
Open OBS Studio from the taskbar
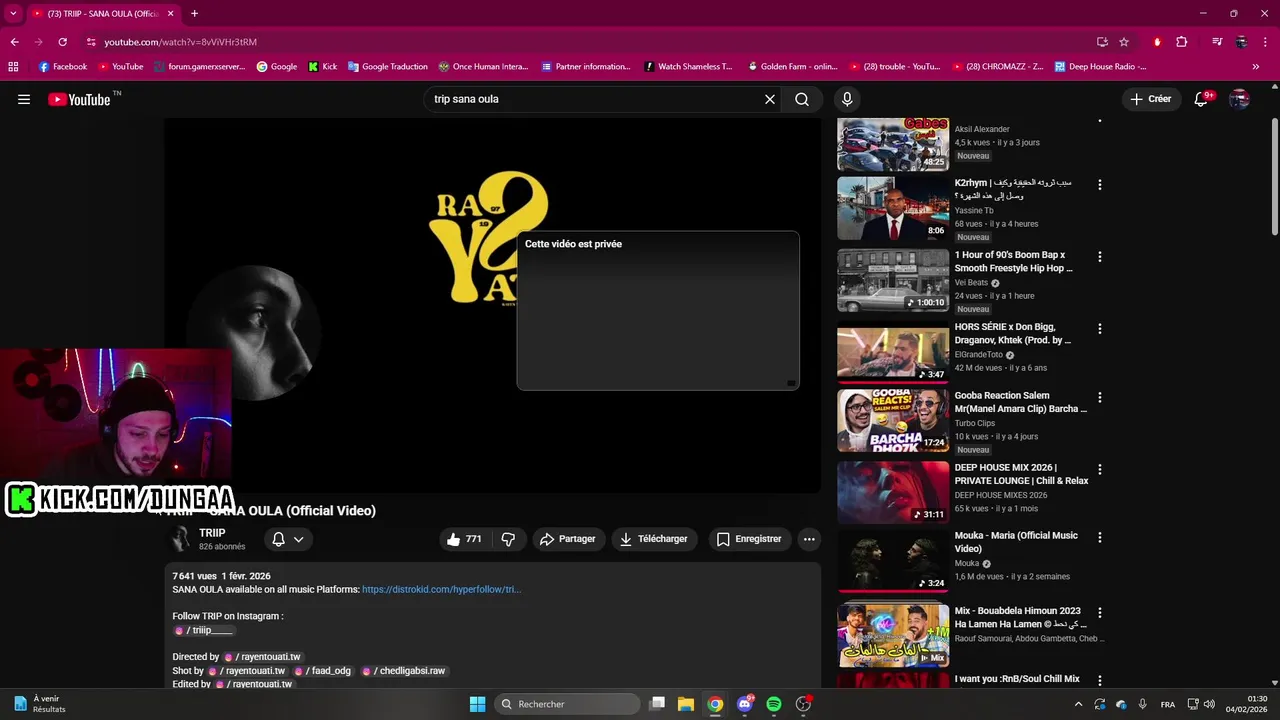803,704
